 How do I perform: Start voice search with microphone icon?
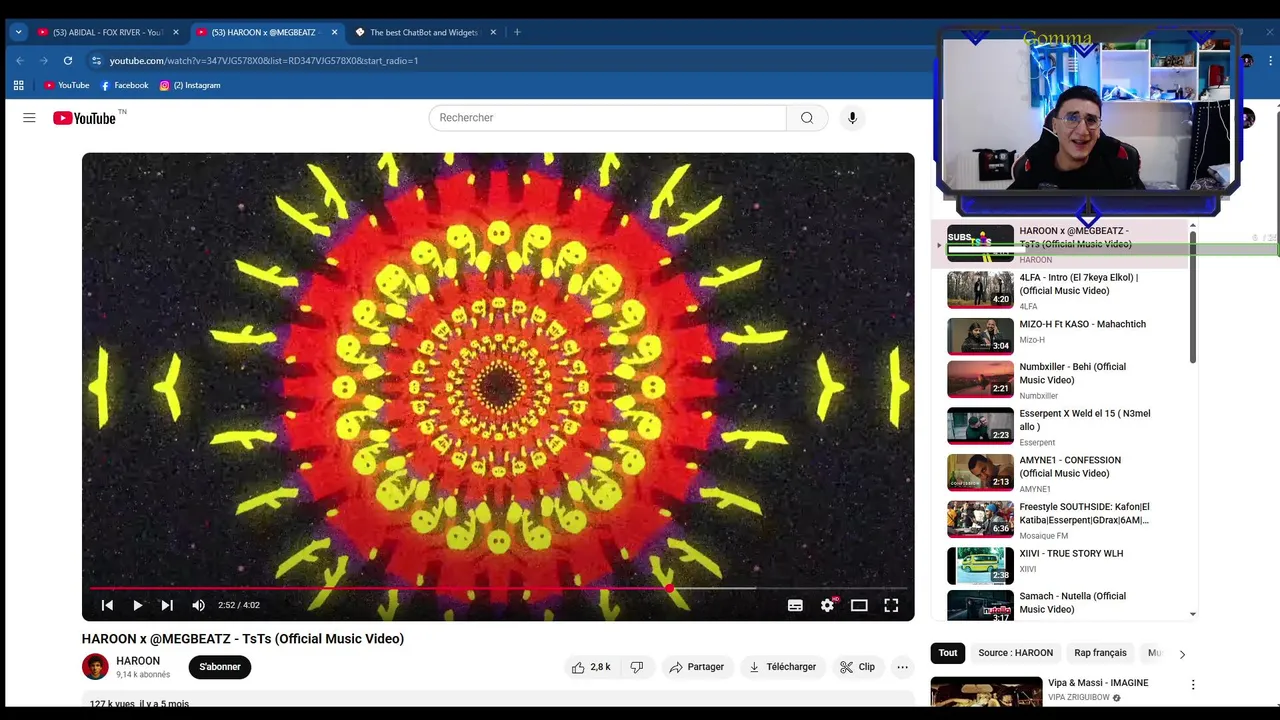pos(852,118)
